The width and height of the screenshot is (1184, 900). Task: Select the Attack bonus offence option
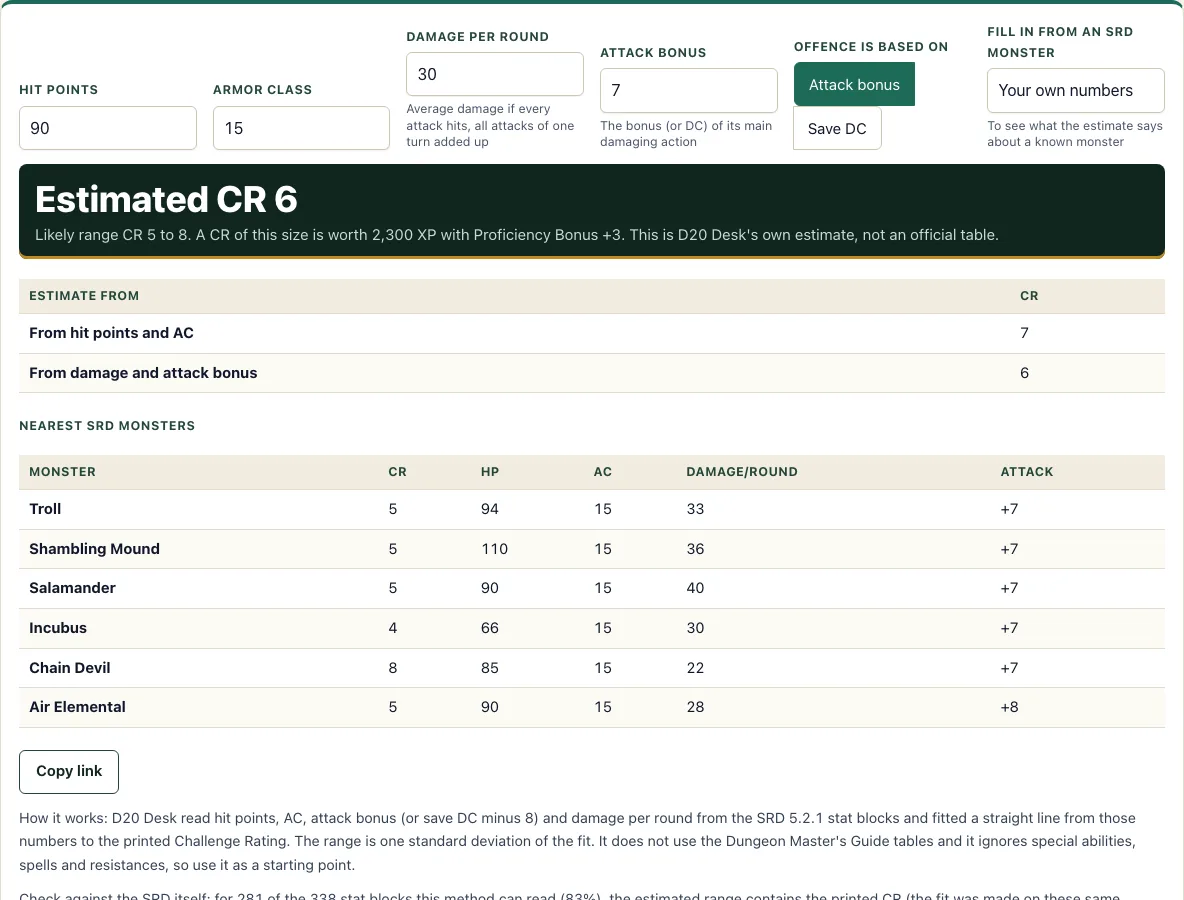pos(854,85)
